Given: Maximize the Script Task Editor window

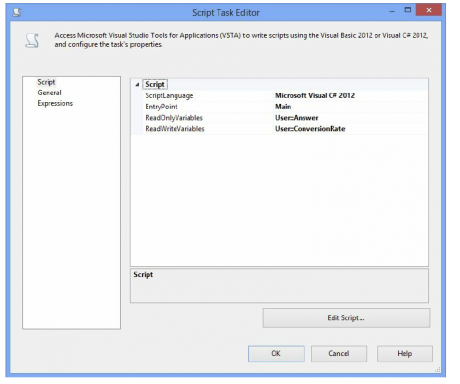Looking at the screenshot, I should click(408, 10).
